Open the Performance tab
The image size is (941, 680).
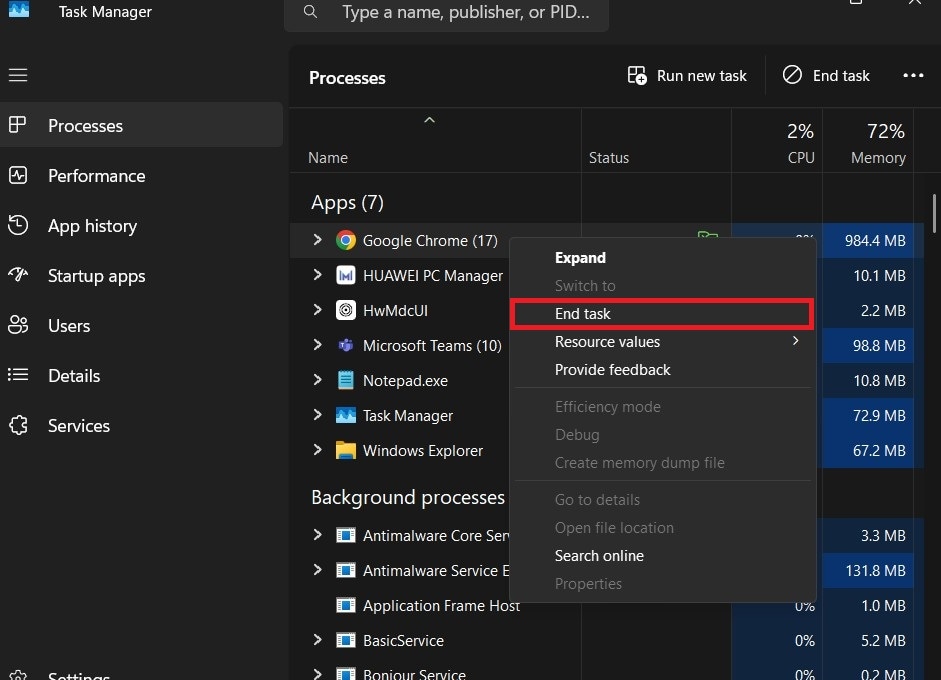point(141,175)
